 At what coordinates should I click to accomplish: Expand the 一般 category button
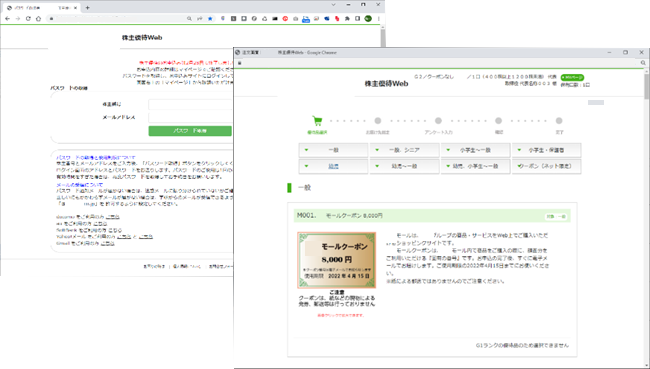point(333,150)
